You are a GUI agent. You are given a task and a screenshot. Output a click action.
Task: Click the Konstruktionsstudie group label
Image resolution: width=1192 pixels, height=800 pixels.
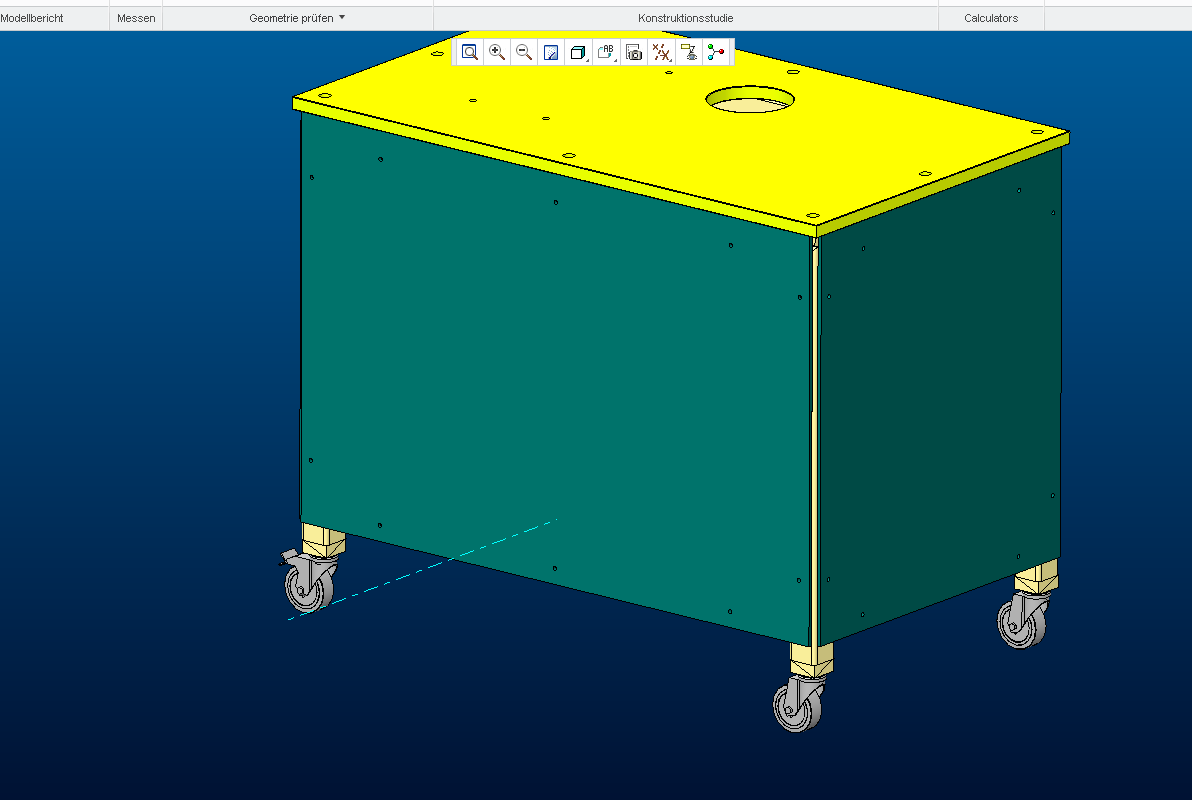[685, 18]
